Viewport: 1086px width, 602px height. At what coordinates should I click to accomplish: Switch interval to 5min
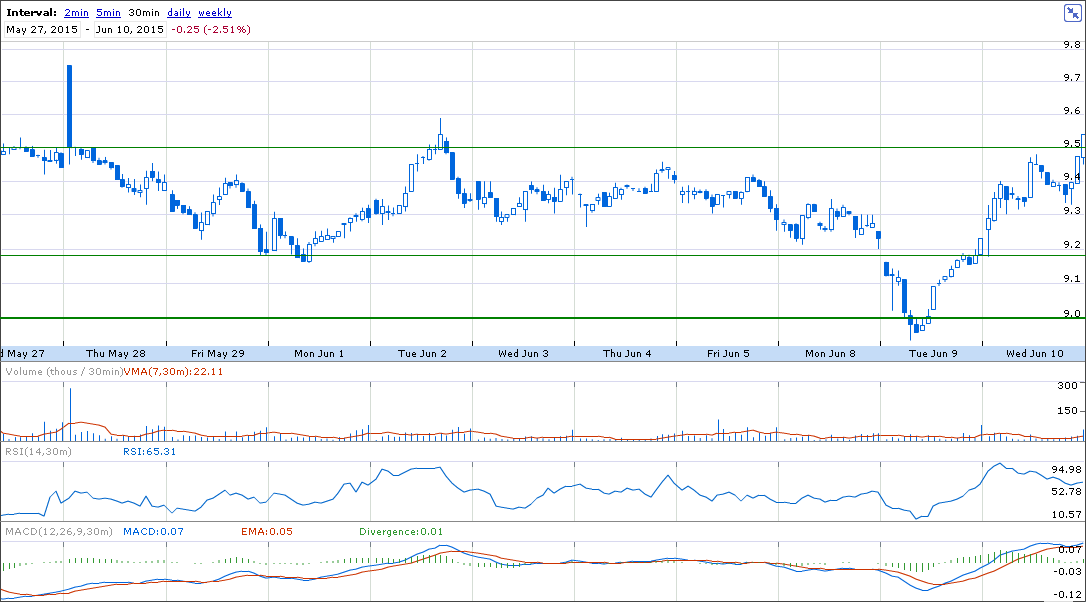coord(108,13)
